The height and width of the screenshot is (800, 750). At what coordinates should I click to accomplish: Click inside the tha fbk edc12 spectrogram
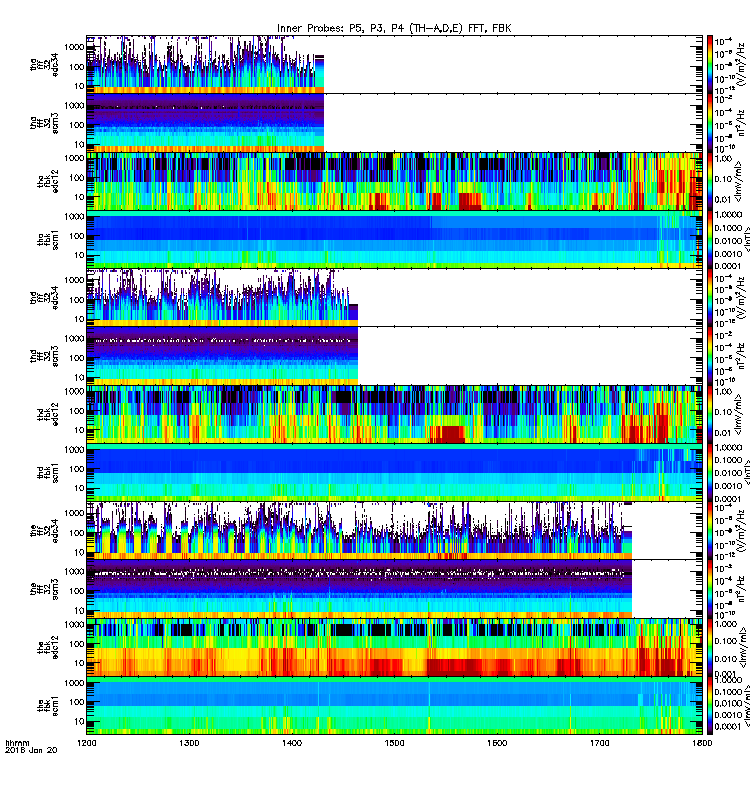[394, 181]
